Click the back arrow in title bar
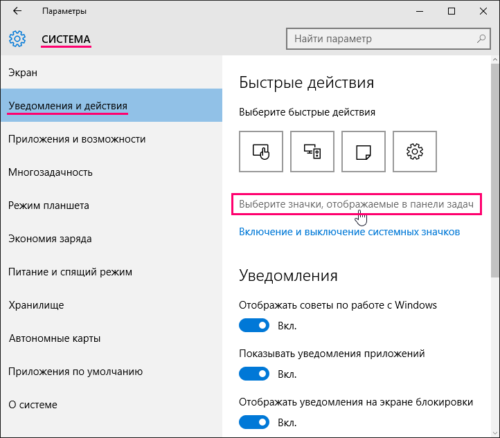The image size is (500, 438). (17, 11)
